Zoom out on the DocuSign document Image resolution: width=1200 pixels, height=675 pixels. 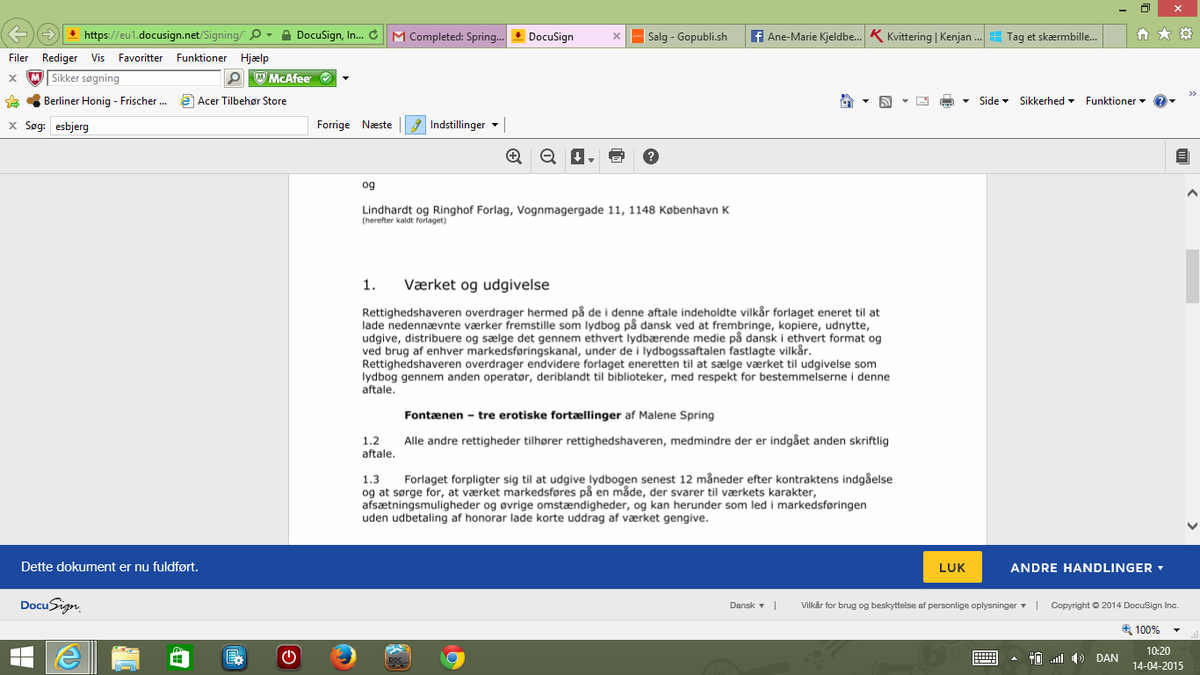(548, 156)
